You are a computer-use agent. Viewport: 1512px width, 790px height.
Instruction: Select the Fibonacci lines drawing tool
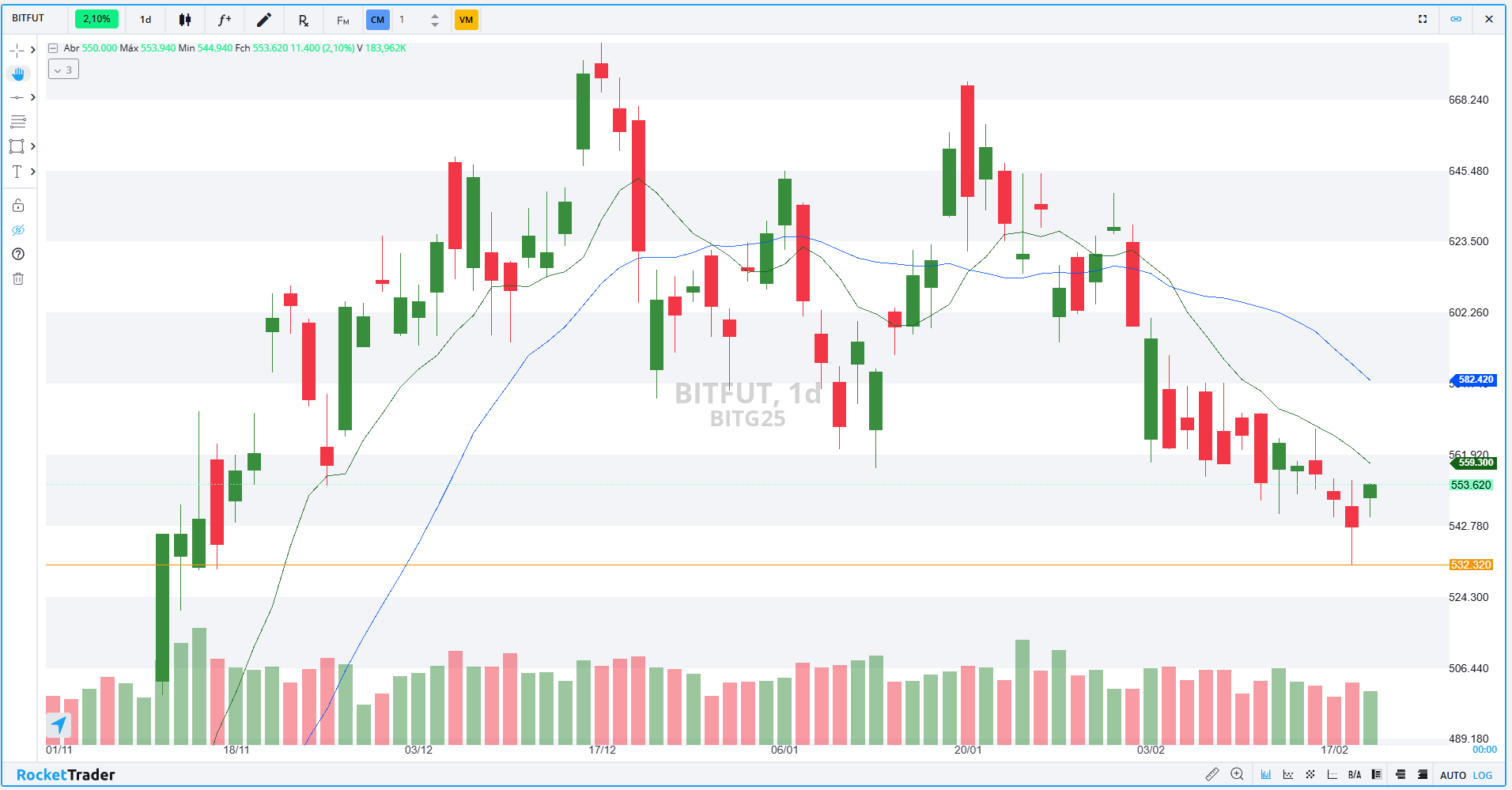(18, 122)
